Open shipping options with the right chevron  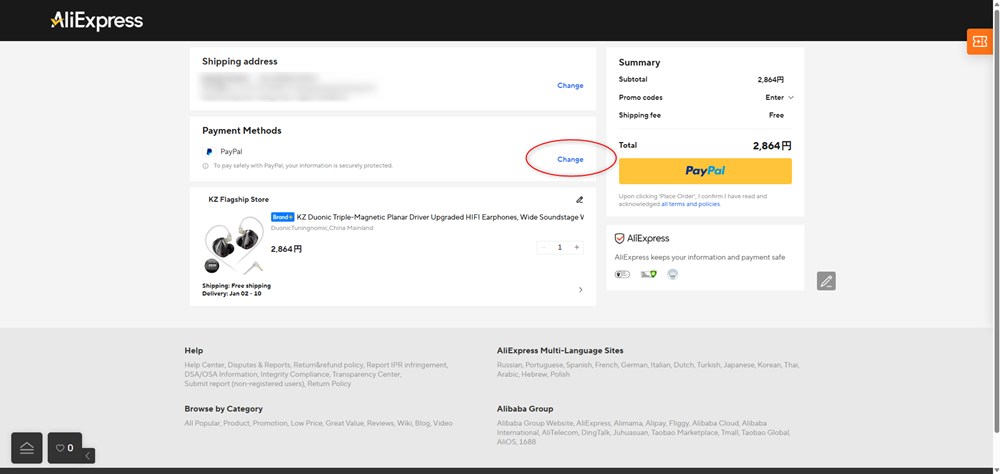point(580,290)
